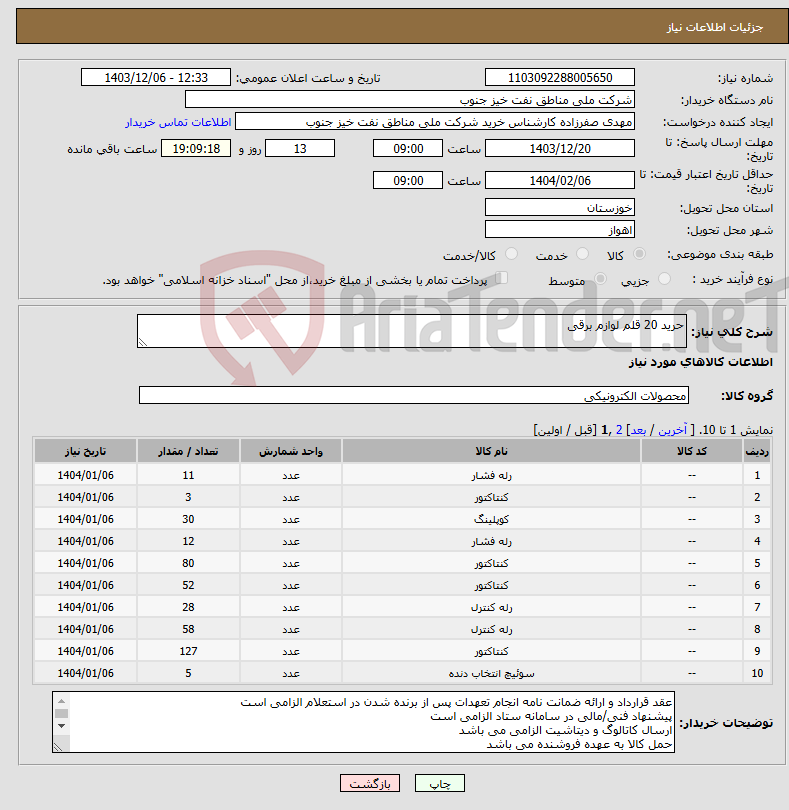Click the آخرین last page link

pyautogui.click(x=672, y=430)
